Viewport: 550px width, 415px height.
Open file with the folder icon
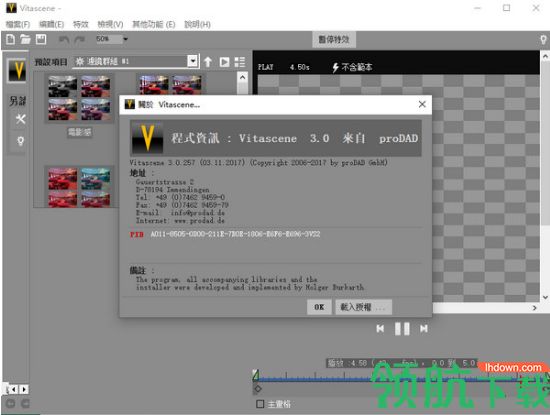pyautogui.click(x=25, y=39)
